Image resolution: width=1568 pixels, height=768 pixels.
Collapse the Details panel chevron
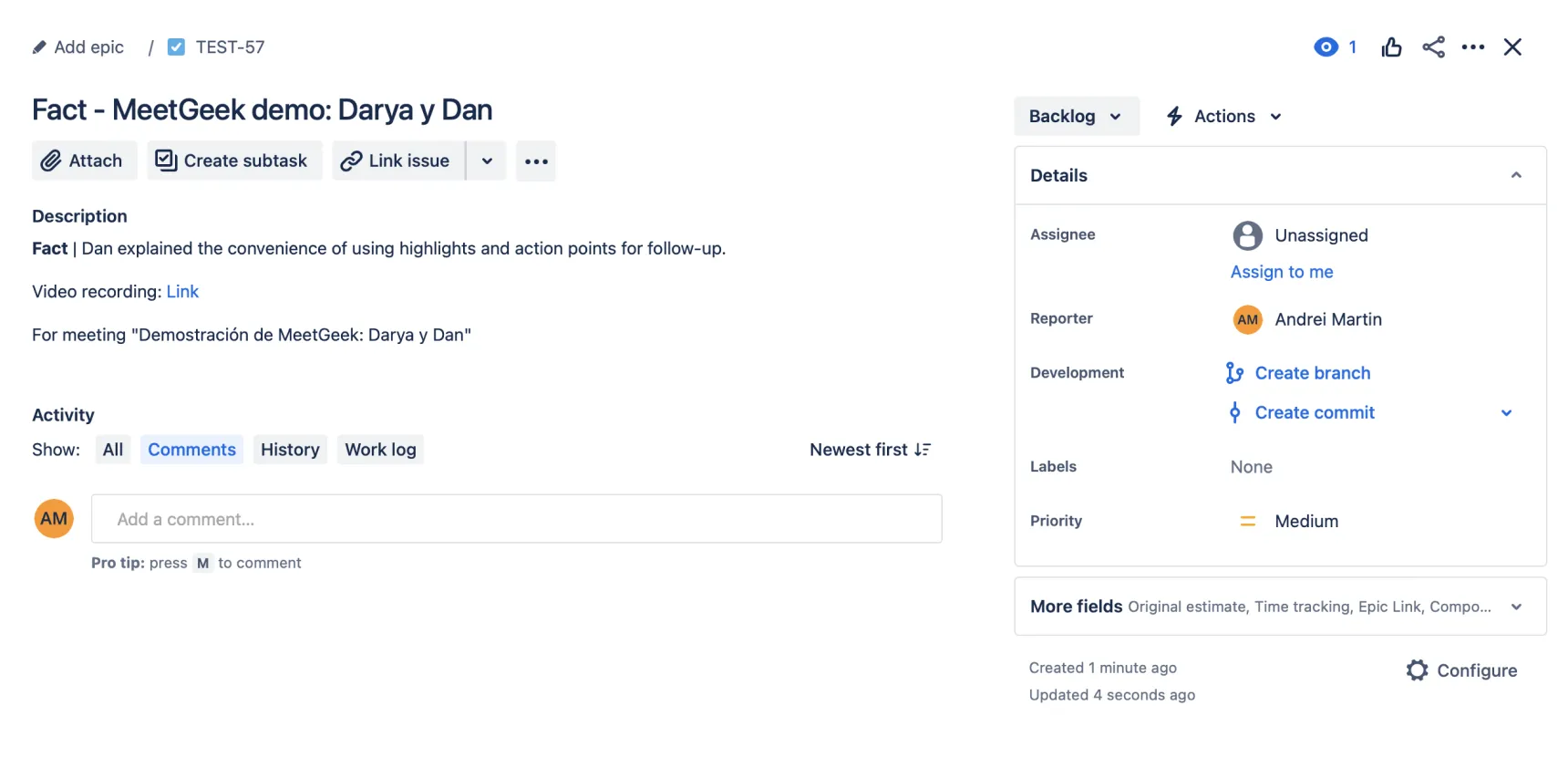(1516, 175)
